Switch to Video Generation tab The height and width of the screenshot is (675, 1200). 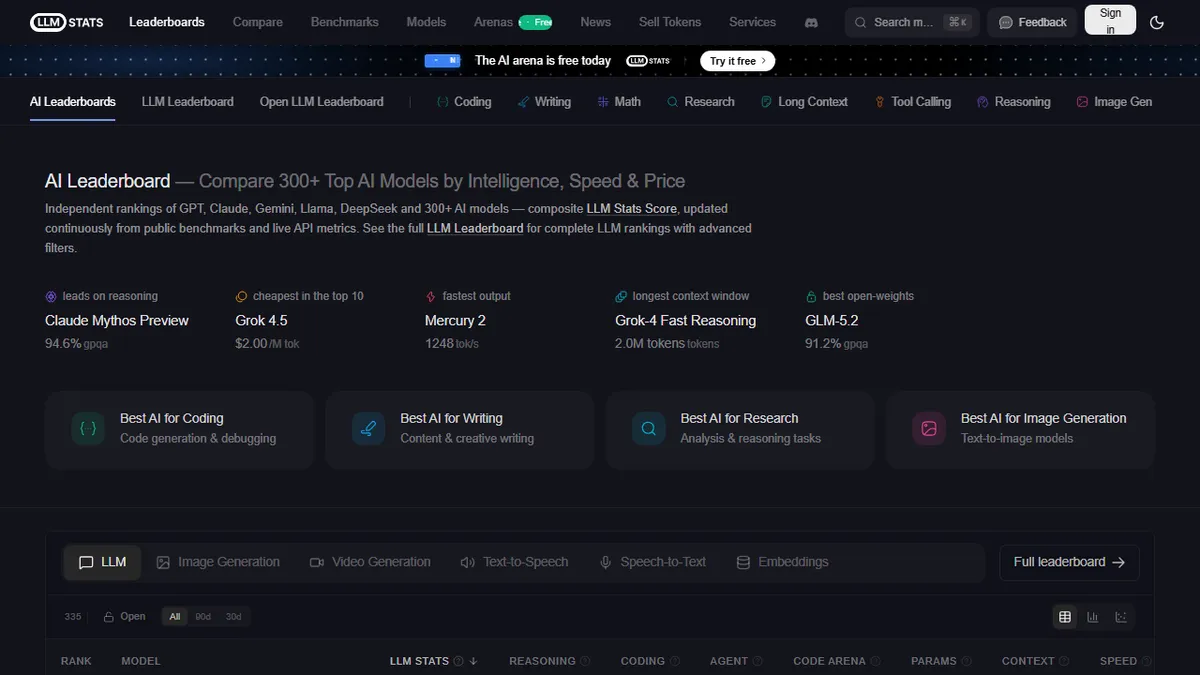point(370,562)
